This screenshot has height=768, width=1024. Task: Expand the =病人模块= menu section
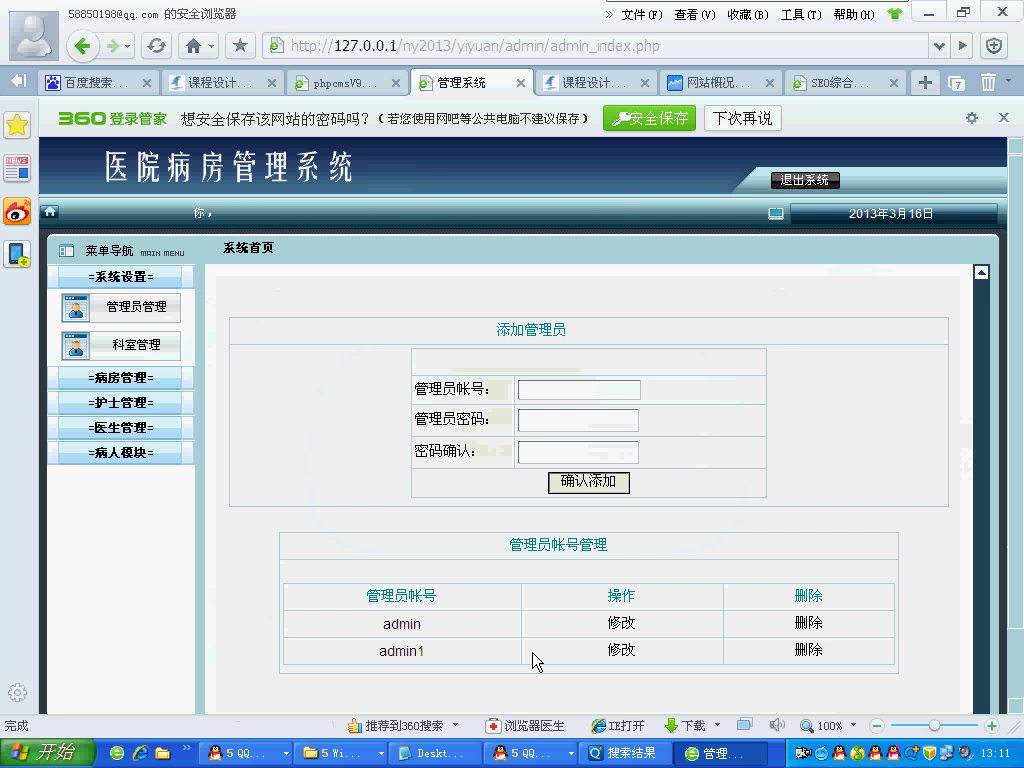pyautogui.click(x=121, y=453)
